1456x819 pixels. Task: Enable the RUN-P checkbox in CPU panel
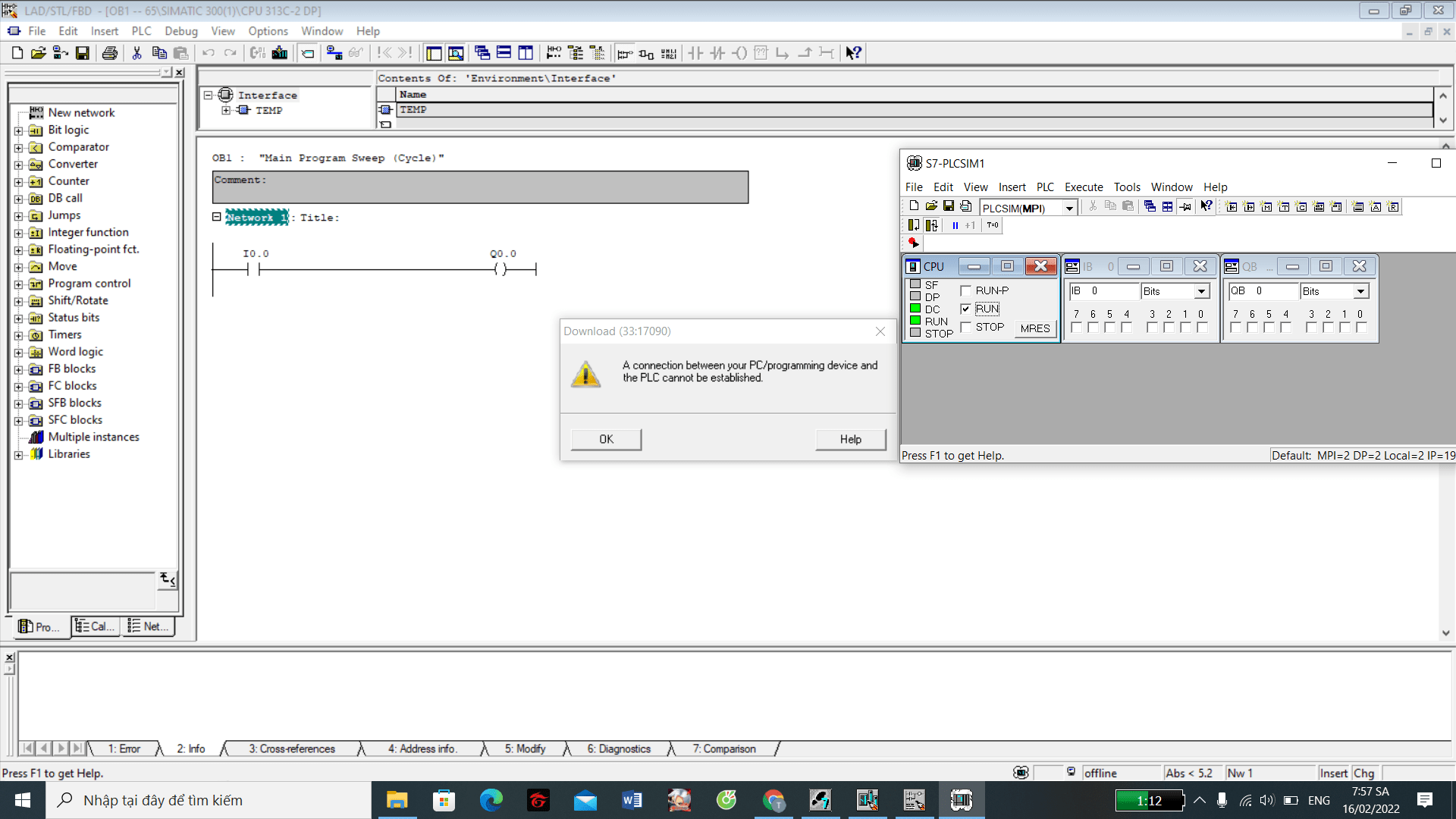(x=966, y=290)
